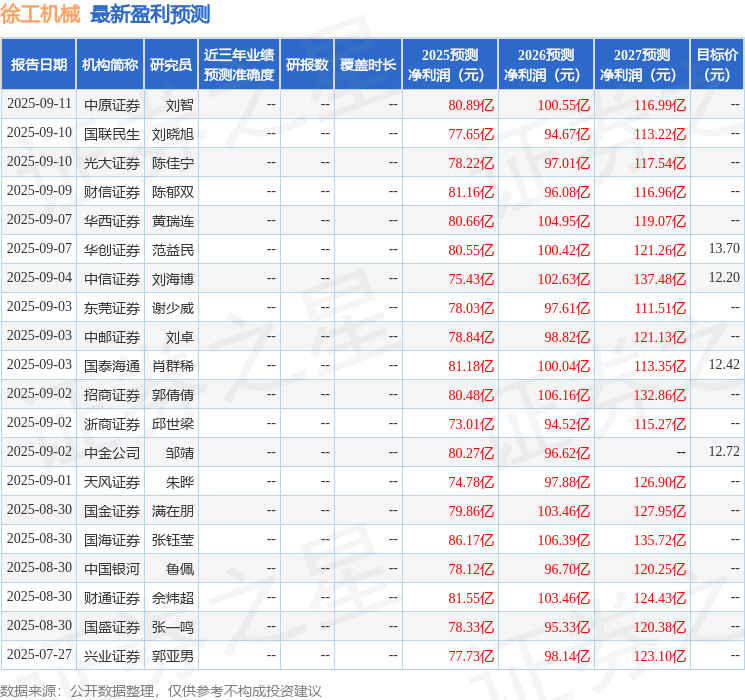Select the 兴业证券 institution cell

112,656
